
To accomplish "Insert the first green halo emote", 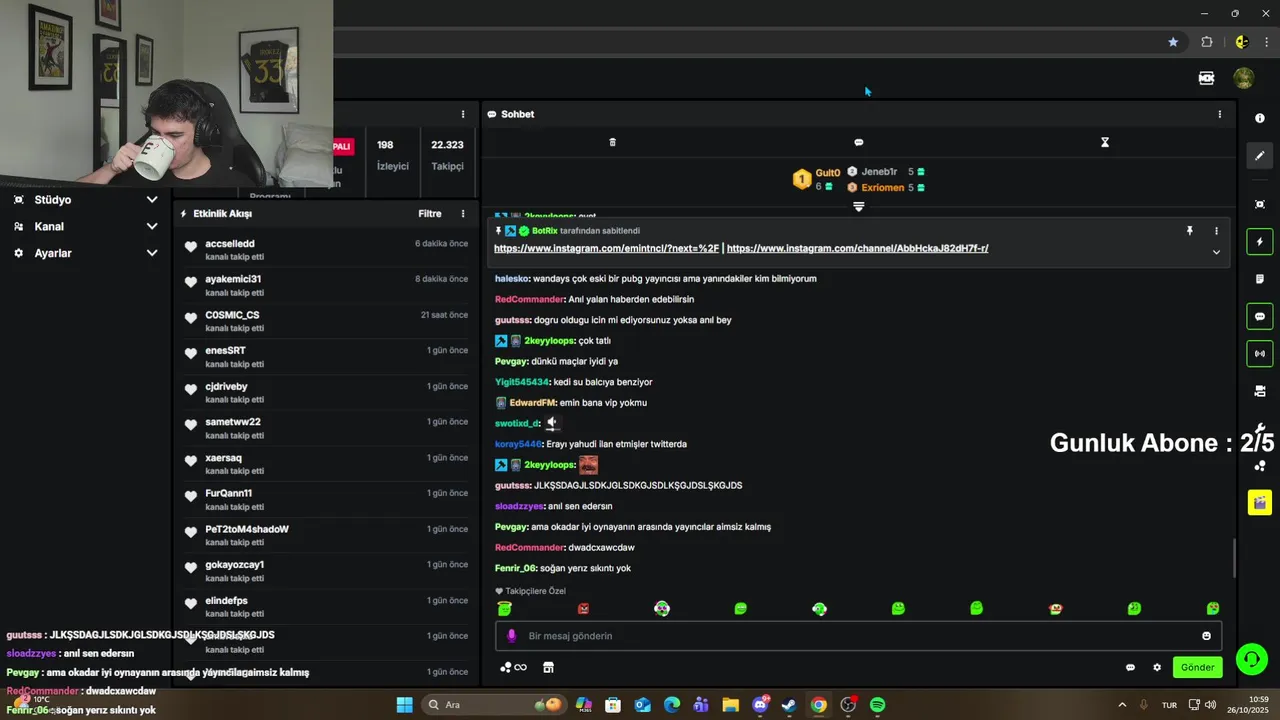I will [505, 608].
